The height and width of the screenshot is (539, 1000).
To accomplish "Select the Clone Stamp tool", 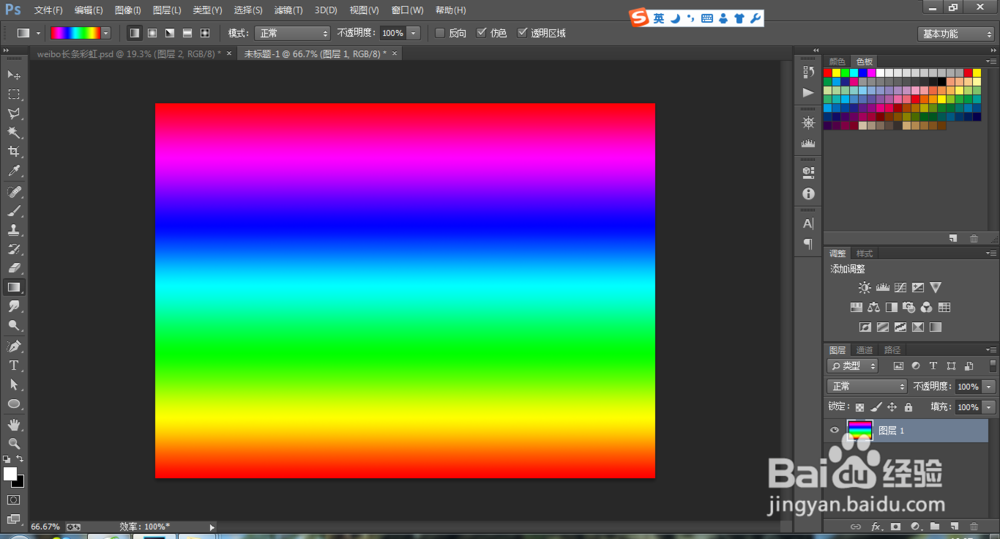I will (x=13, y=230).
